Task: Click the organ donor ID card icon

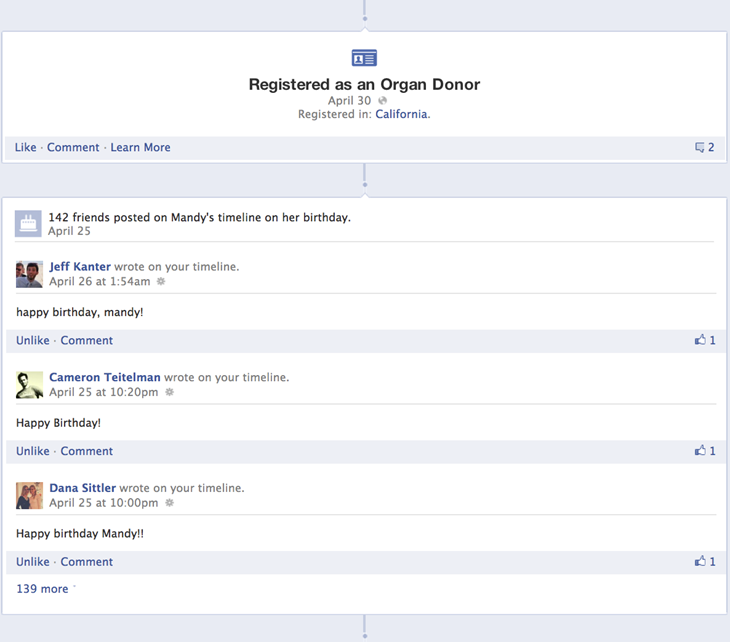Action: pos(364,58)
